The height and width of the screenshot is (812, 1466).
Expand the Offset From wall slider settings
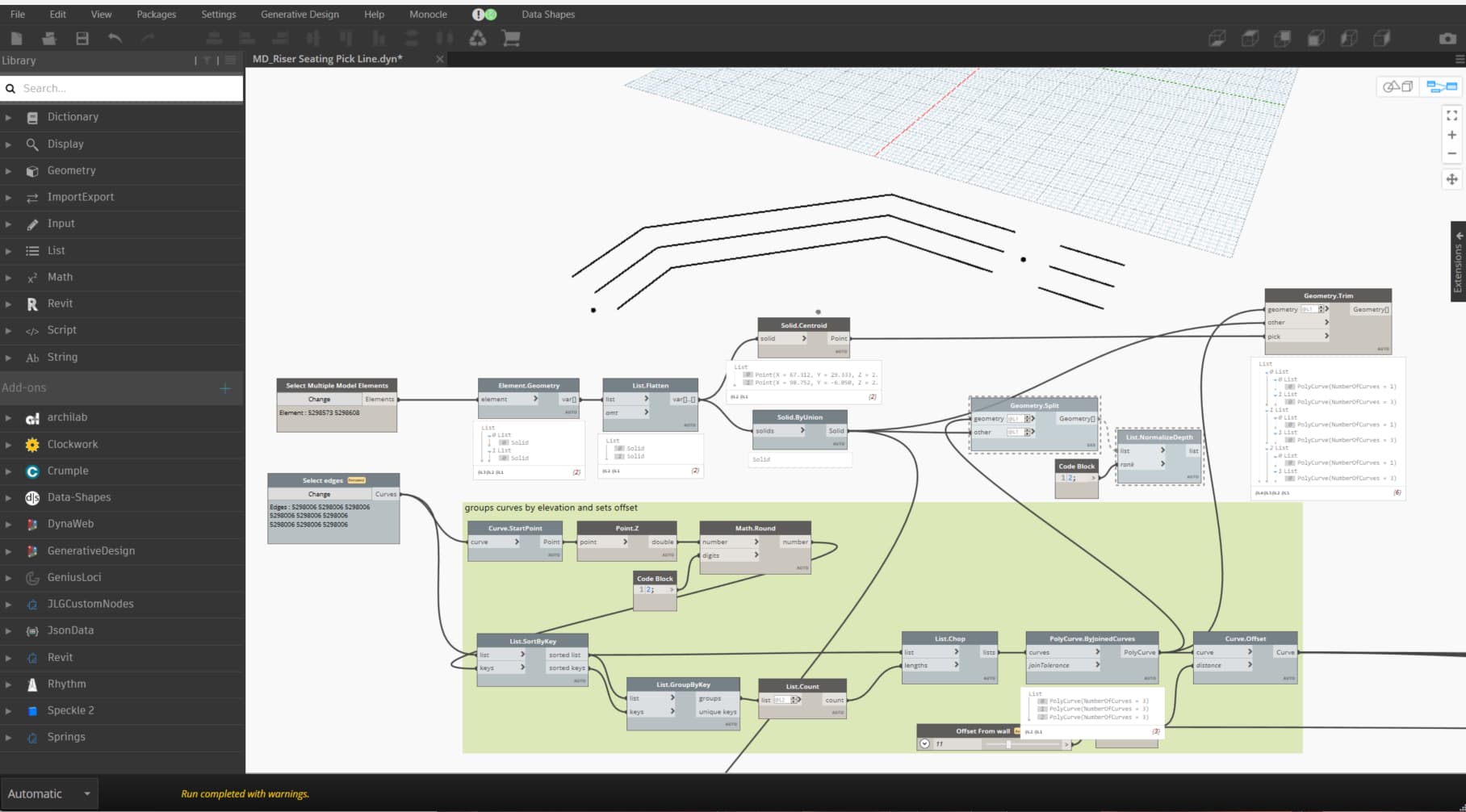(x=925, y=743)
